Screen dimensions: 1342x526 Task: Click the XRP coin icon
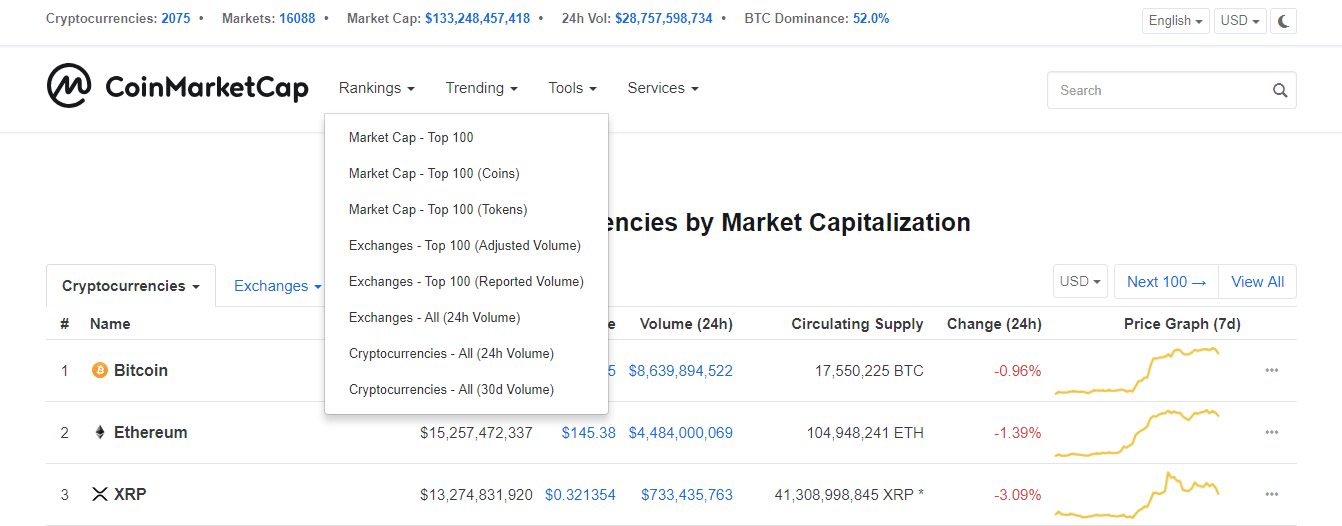tap(99, 494)
